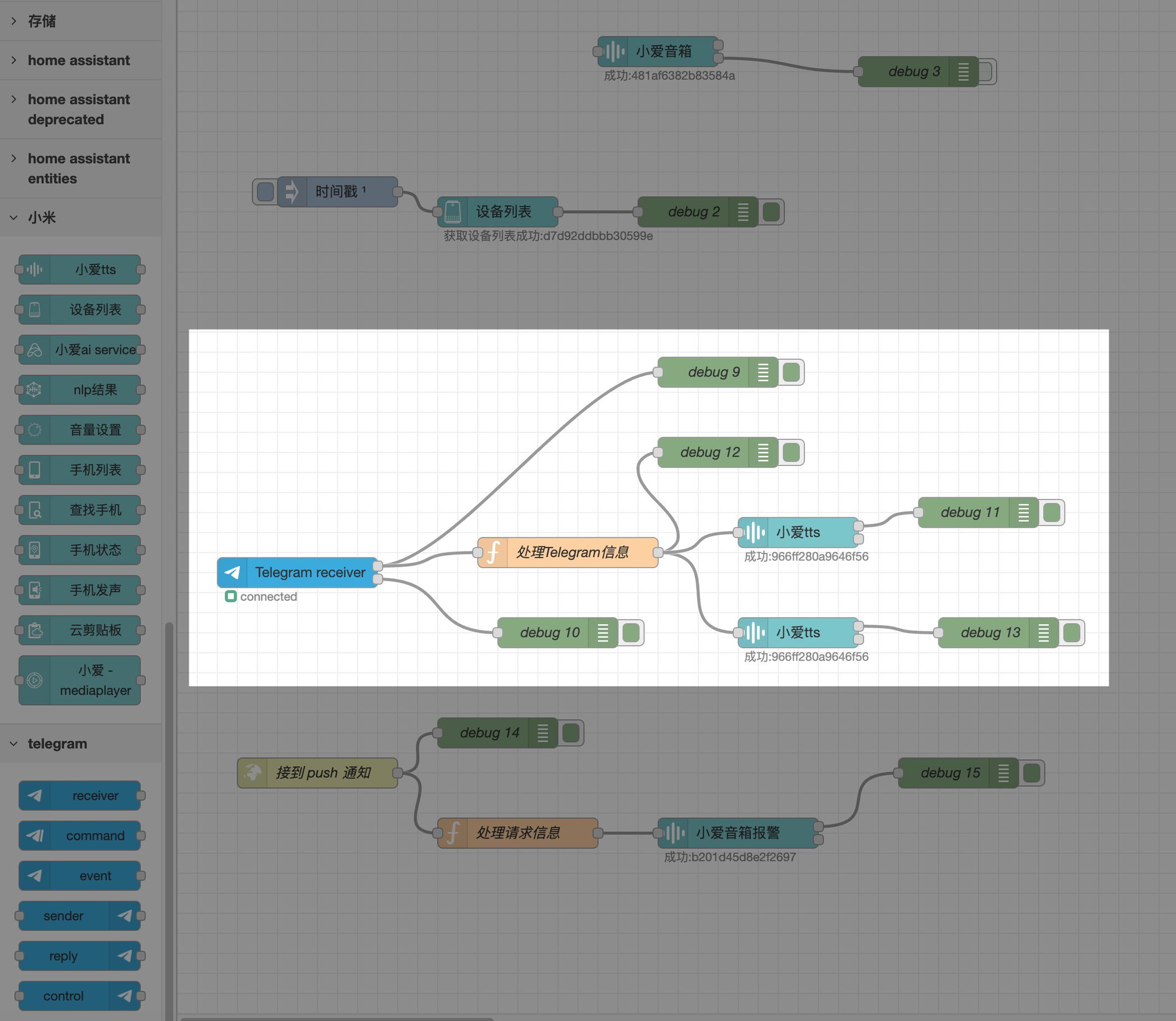Click the inject arrow icon on the 时间戳 node

pos(292,192)
